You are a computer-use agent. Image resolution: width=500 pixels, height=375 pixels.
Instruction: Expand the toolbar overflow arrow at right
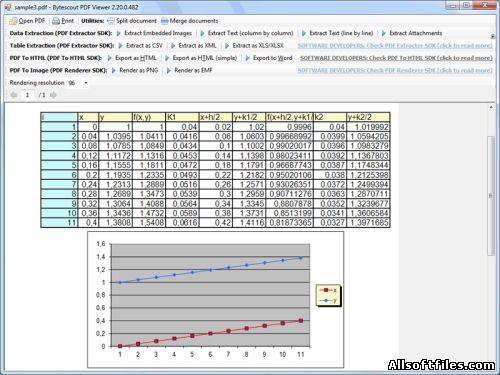(493, 36)
